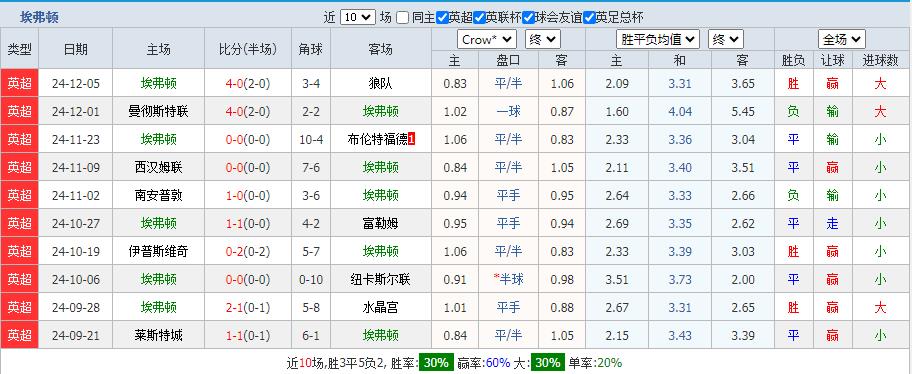Click the 狼队 away team

tap(380, 83)
